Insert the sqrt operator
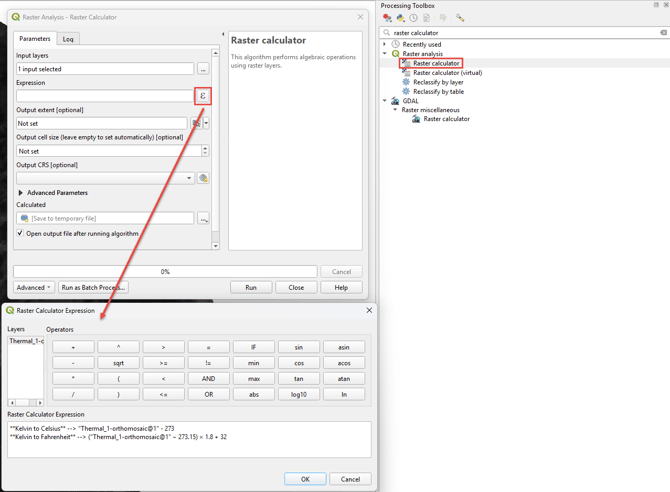The width and height of the screenshot is (670, 492). (x=118, y=363)
